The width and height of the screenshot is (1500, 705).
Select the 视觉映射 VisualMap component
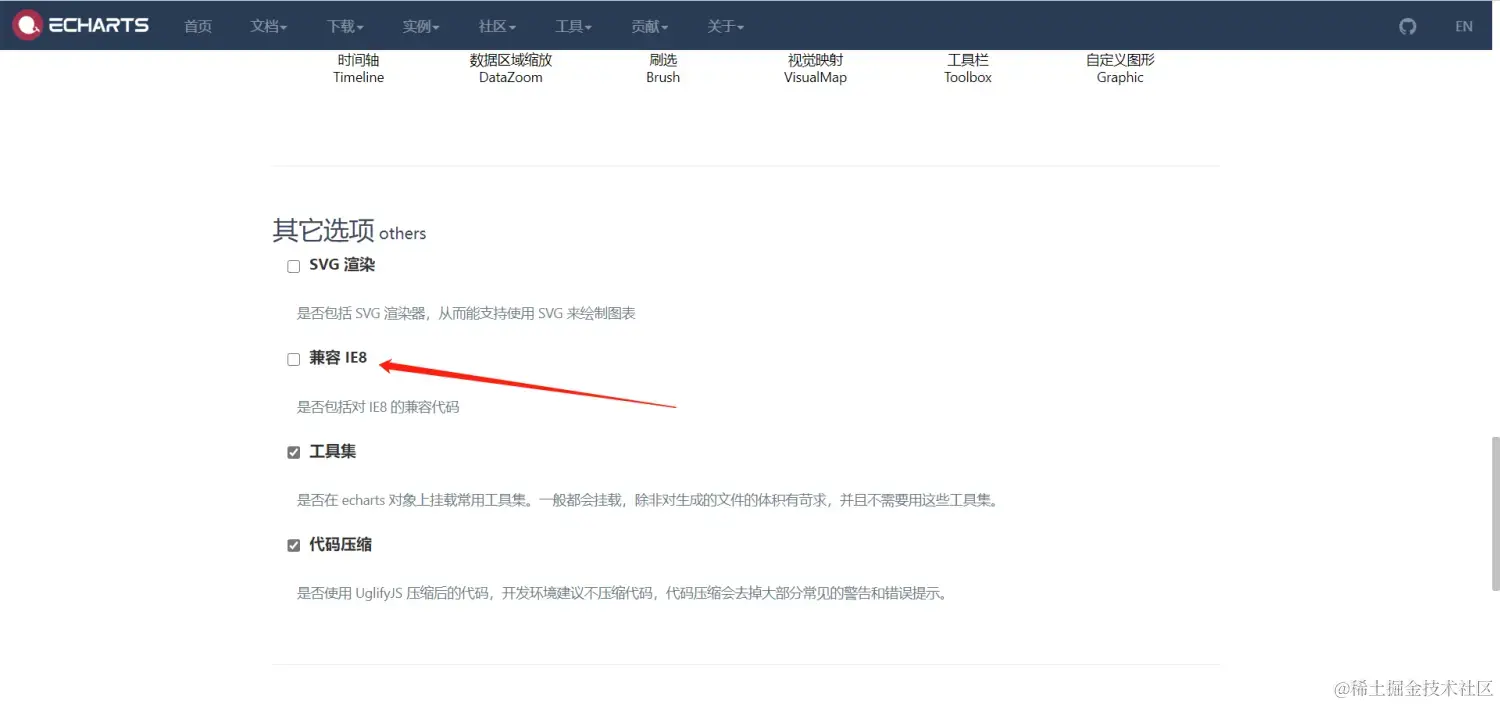[x=815, y=68]
